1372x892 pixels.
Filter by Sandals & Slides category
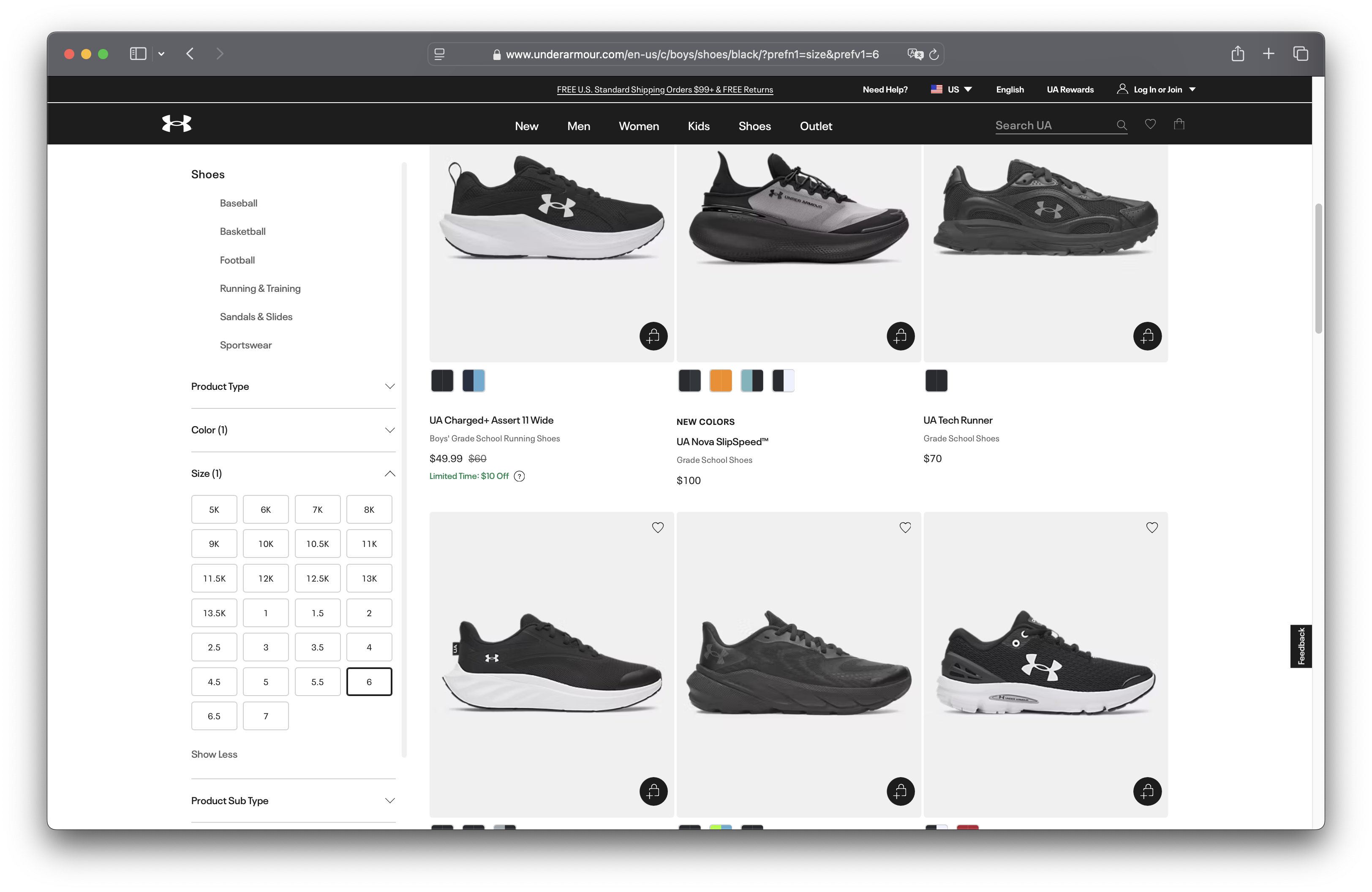(256, 316)
